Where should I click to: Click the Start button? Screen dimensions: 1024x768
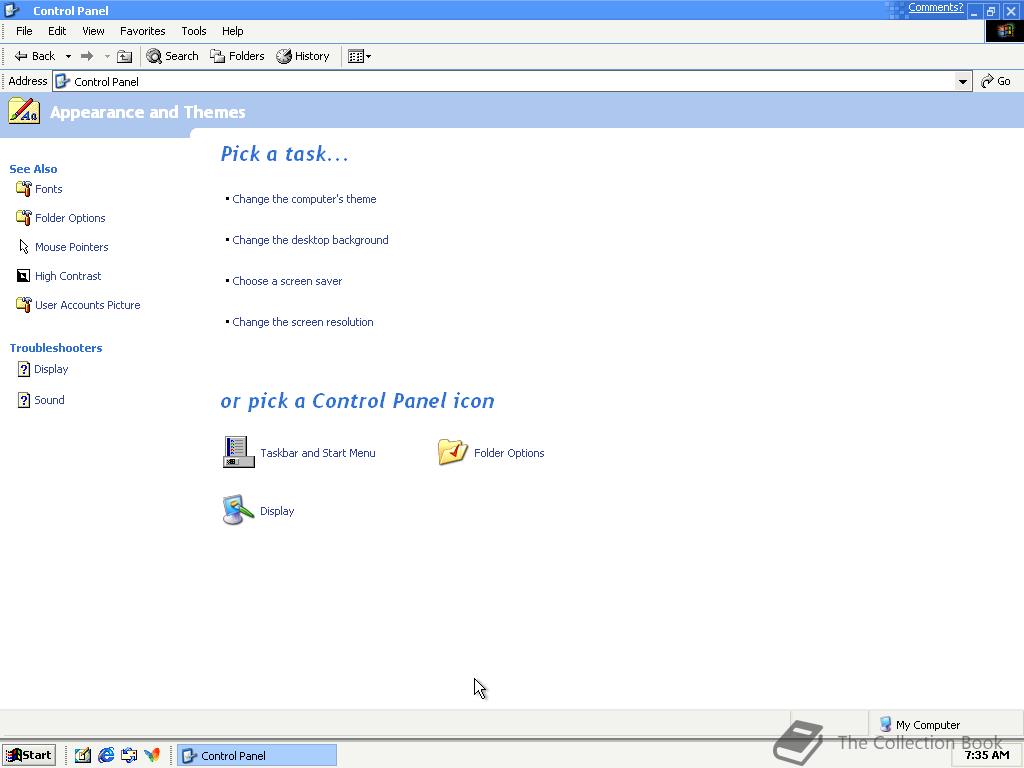pos(29,756)
